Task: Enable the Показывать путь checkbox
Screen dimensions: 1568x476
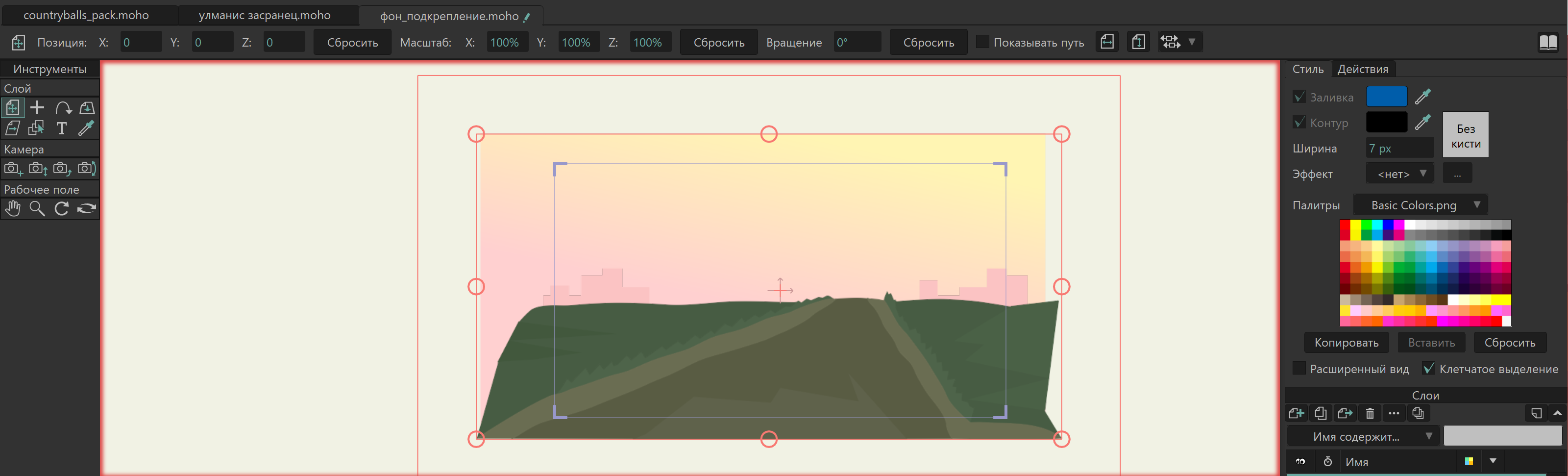Action: click(983, 41)
